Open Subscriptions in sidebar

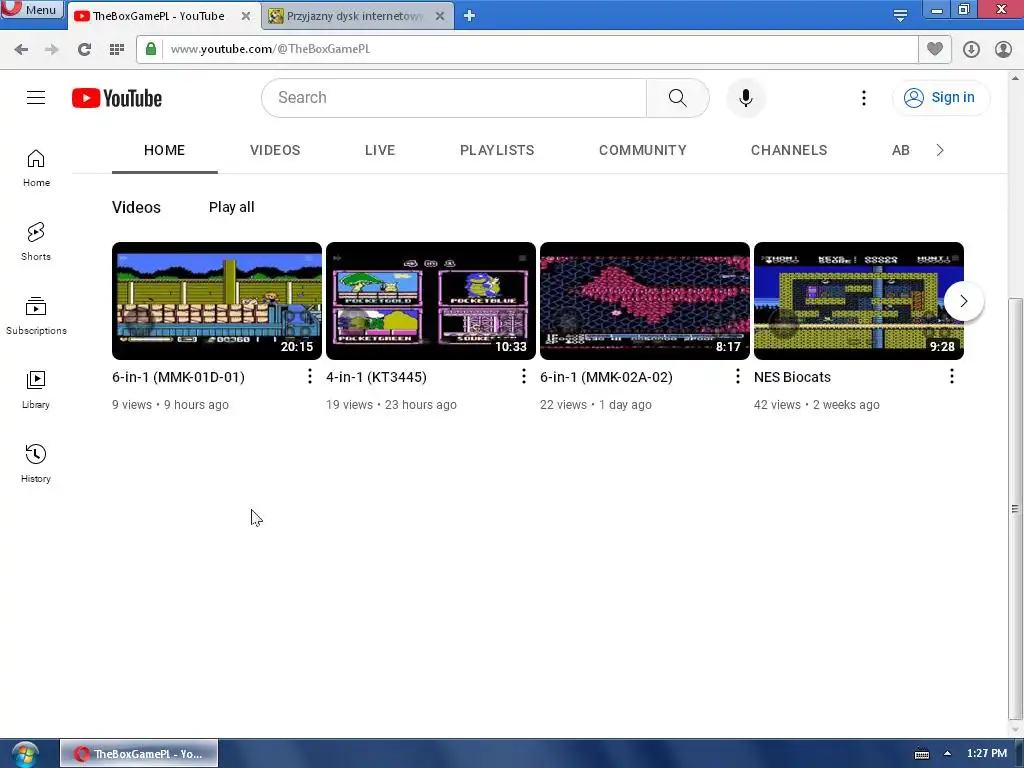pyautogui.click(x=36, y=316)
